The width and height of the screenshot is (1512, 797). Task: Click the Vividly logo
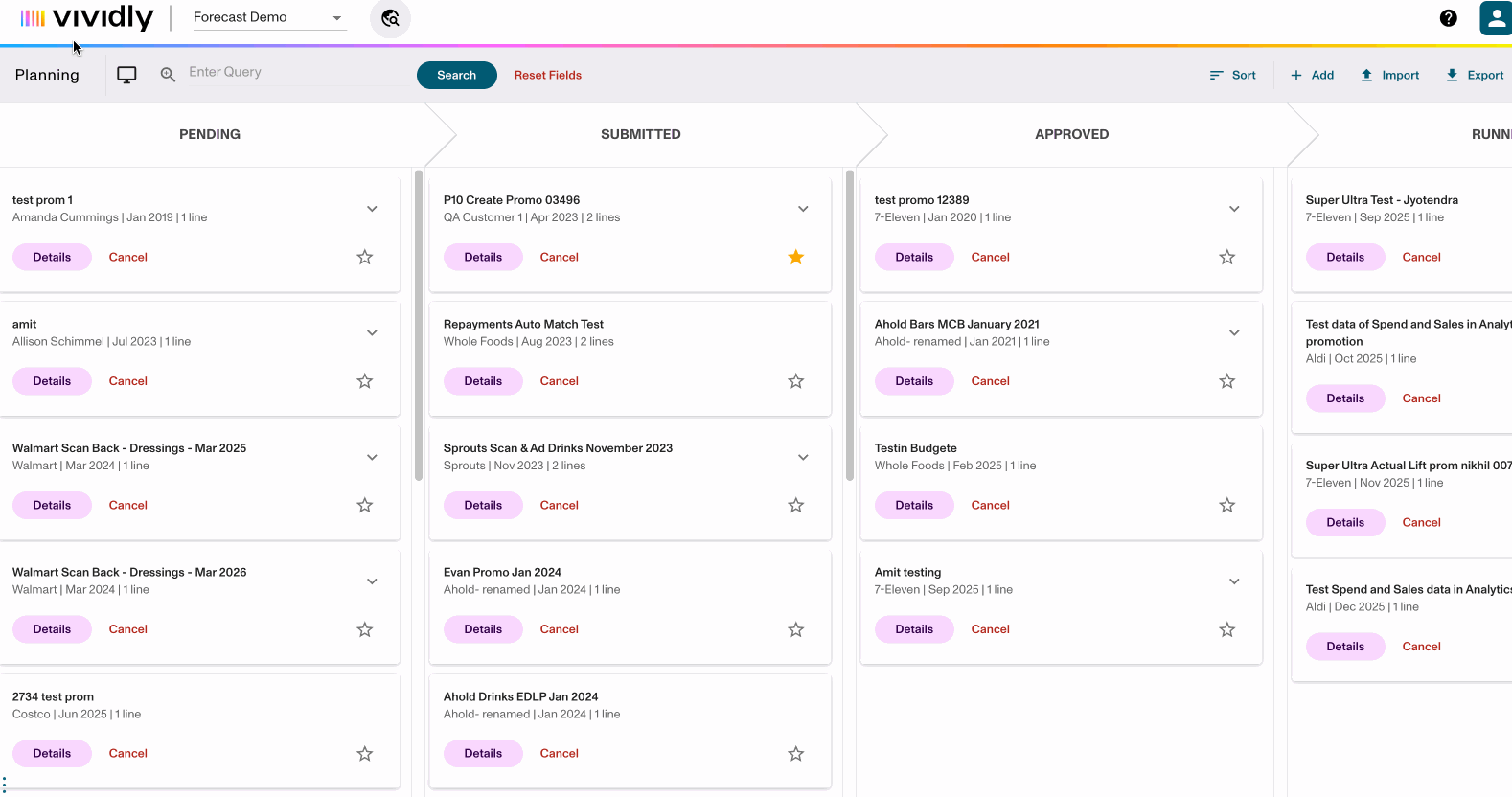87,17
